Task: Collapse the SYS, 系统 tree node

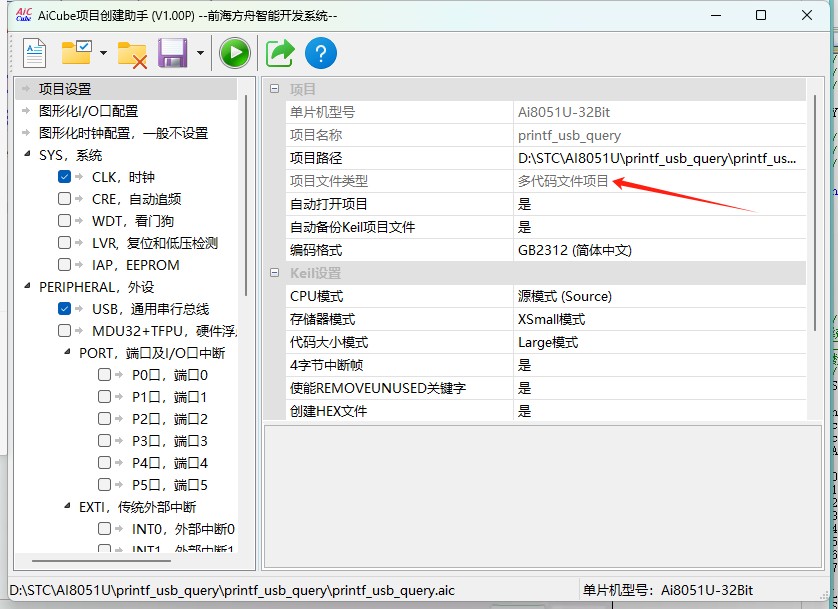Action: (x=27, y=155)
